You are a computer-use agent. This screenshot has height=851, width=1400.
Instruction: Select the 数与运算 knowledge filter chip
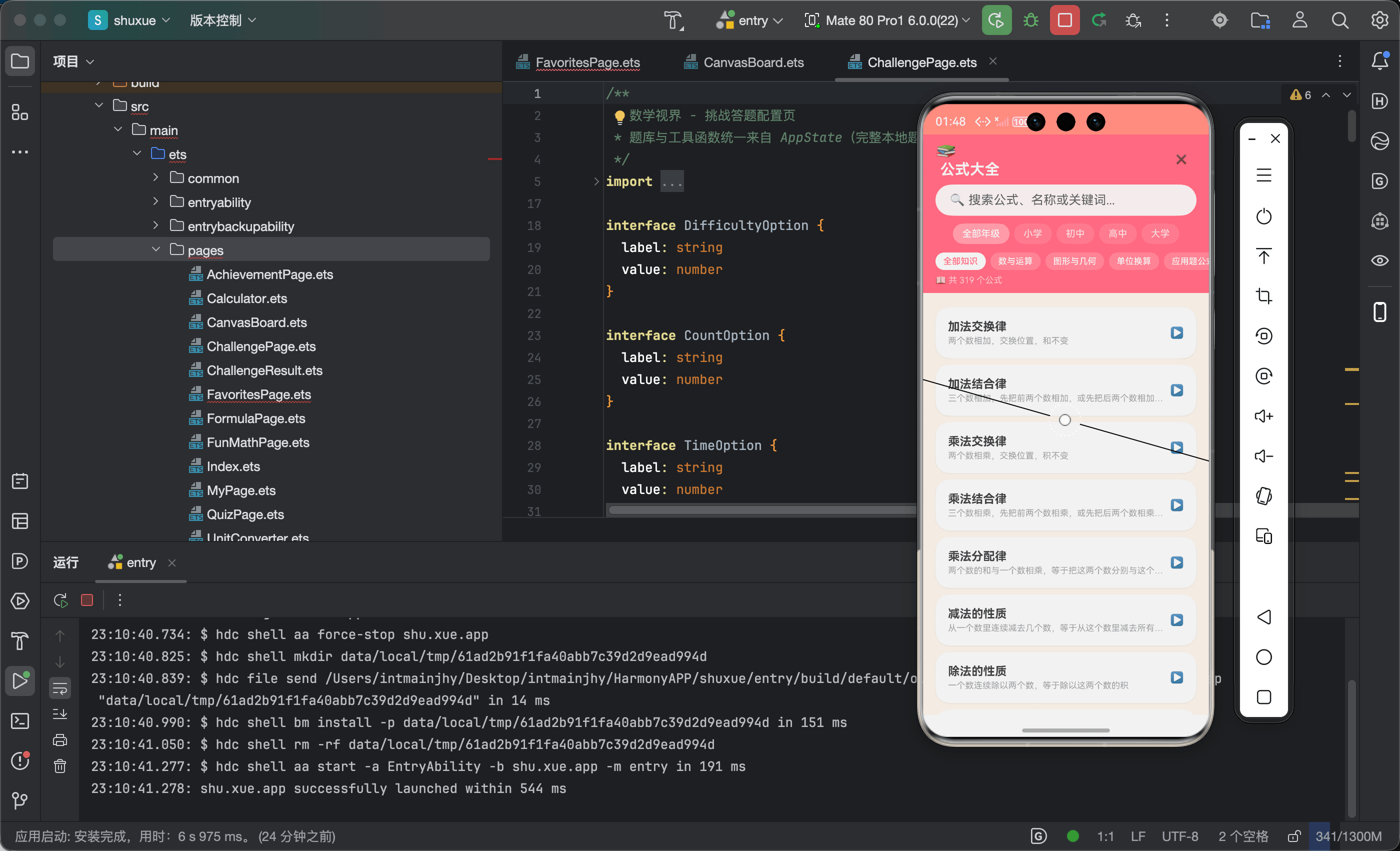coord(1015,261)
